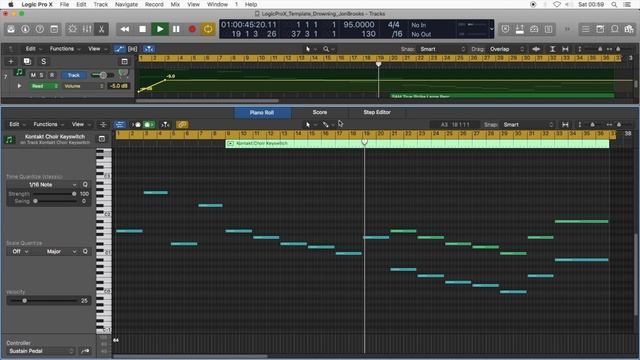This screenshot has height=360, width=640.
Task: Duplicate the track
Action: (27, 62)
